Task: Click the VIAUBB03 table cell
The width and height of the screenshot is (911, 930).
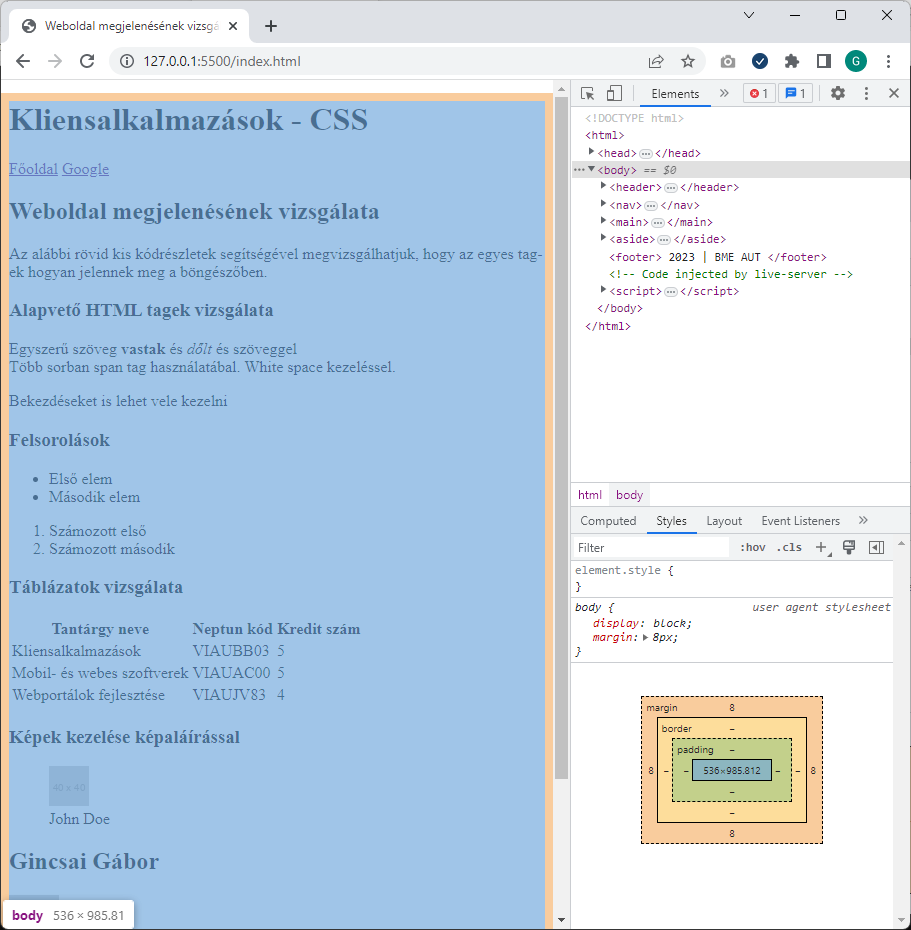Action: click(x=231, y=651)
